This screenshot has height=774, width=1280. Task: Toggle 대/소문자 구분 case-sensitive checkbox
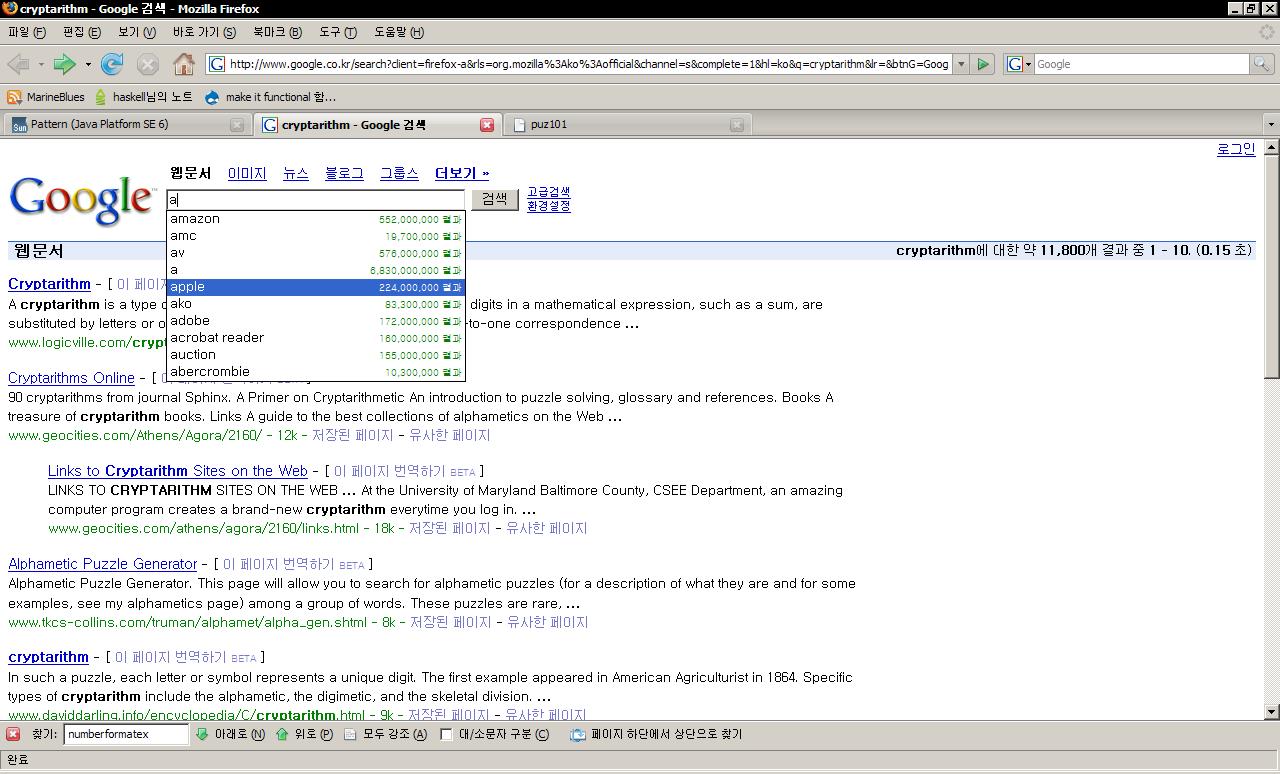[447, 734]
